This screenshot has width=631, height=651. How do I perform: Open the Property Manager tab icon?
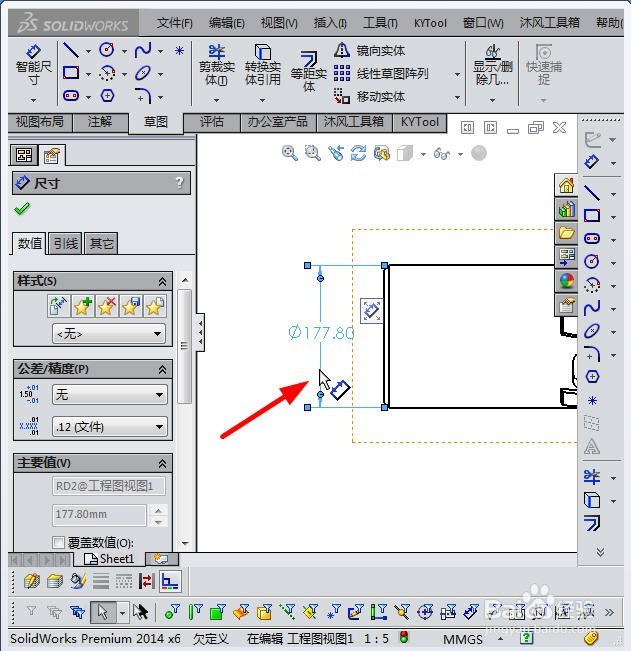click(51, 156)
